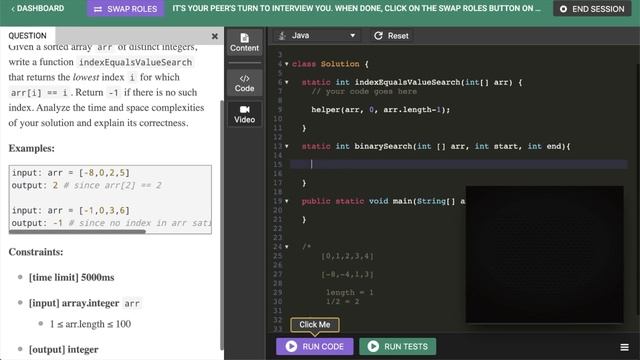Click the '[output] integer' constraint
The image size is (640, 360).
[x=64, y=349]
